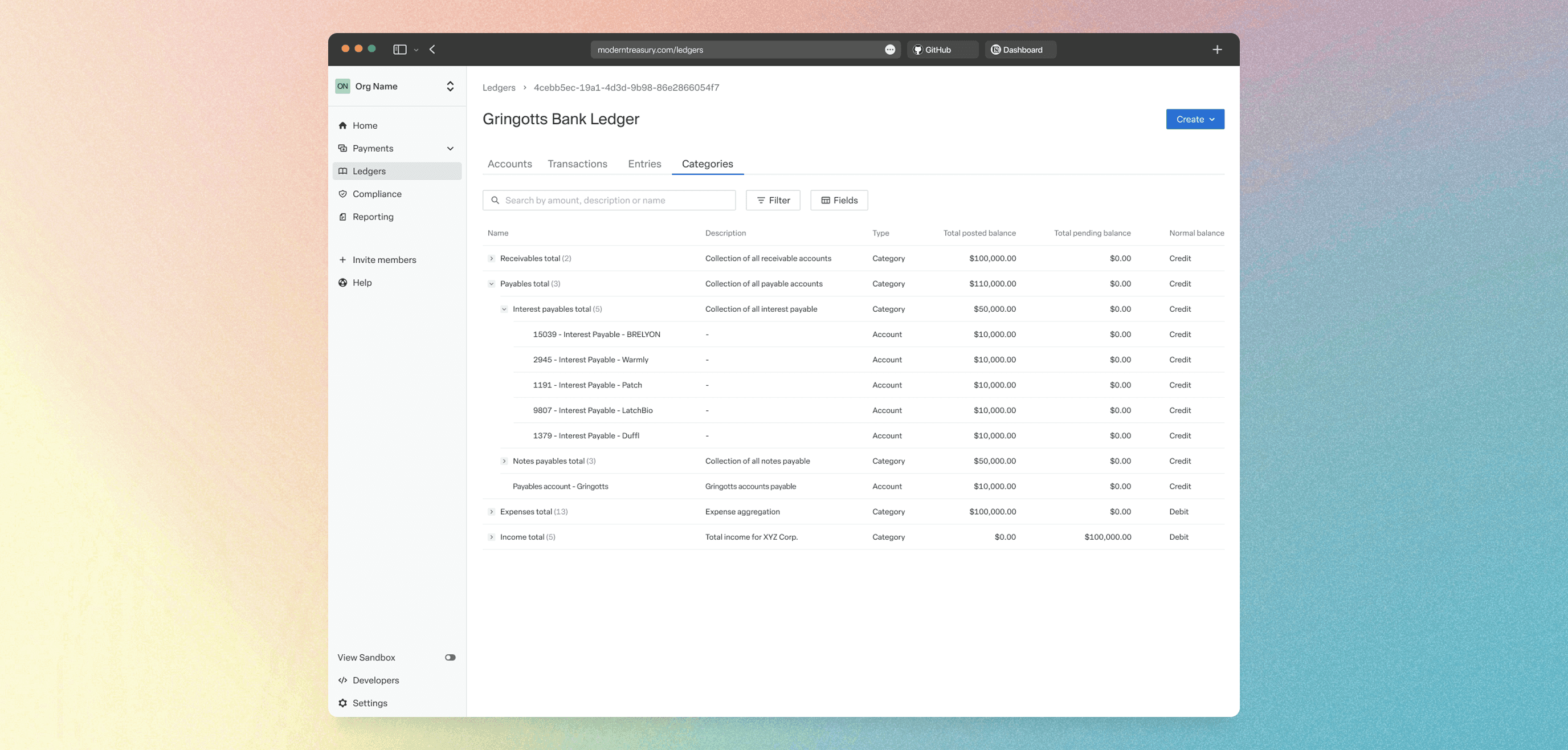
Task: Switch to the Transactions tab
Action: pyautogui.click(x=577, y=164)
